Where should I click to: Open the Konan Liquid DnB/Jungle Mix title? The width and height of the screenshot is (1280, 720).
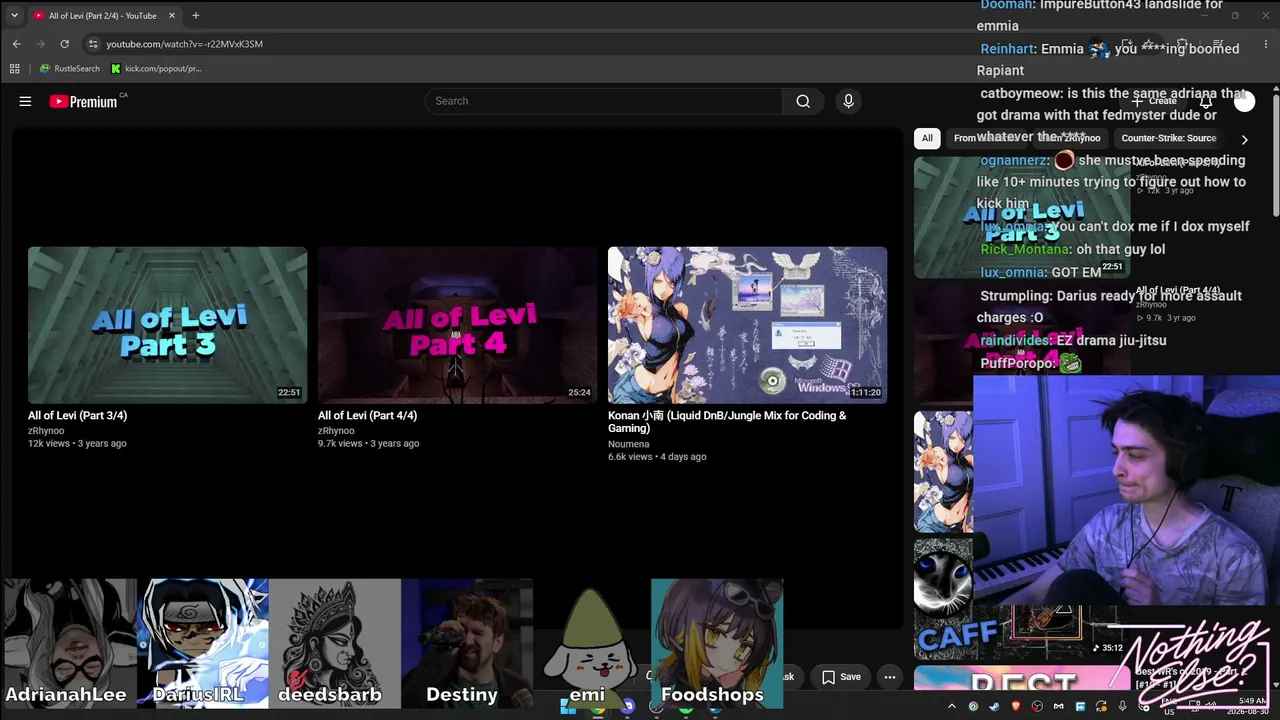727,422
